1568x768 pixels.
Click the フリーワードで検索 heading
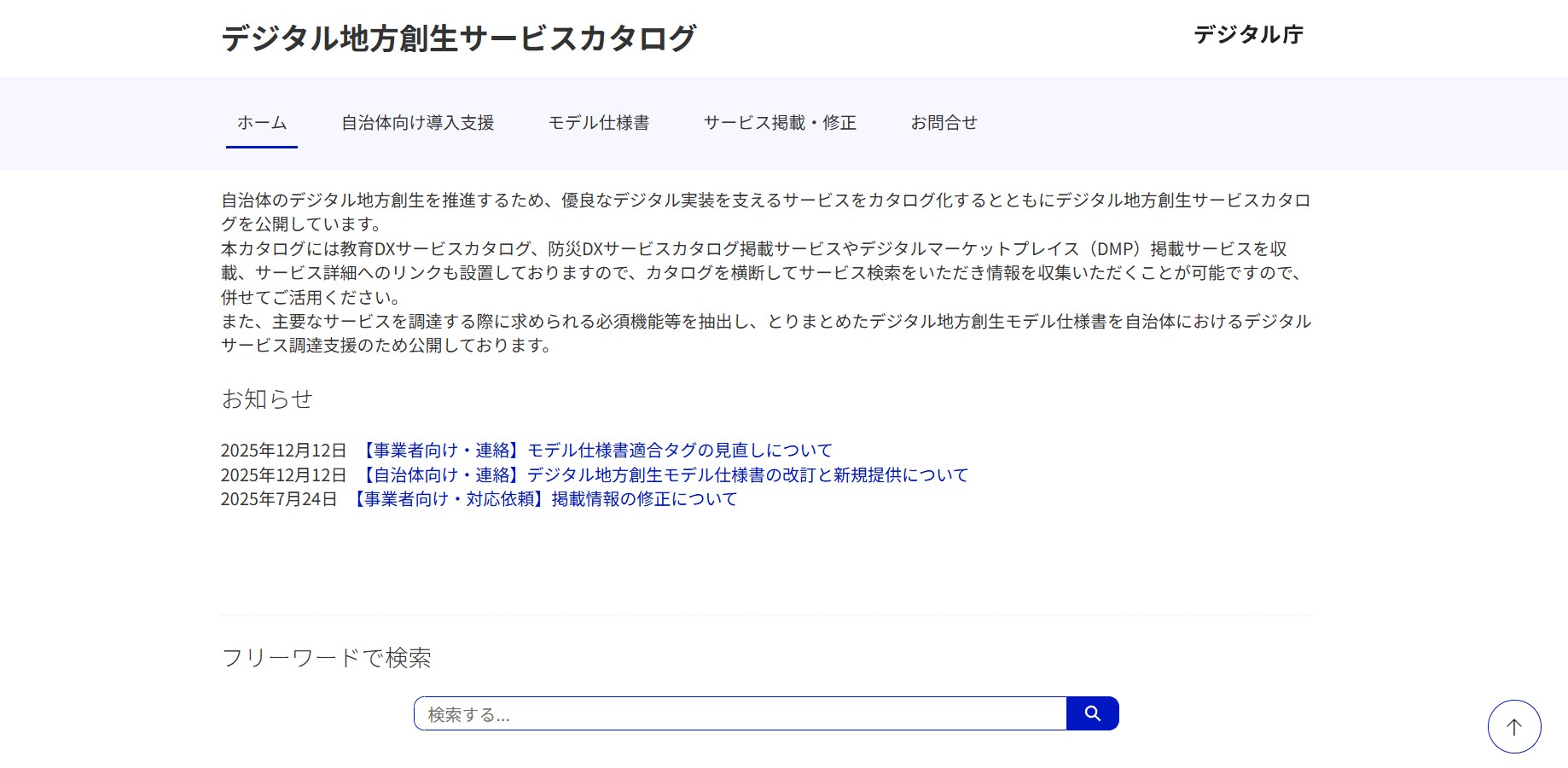click(x=326, y=658)
